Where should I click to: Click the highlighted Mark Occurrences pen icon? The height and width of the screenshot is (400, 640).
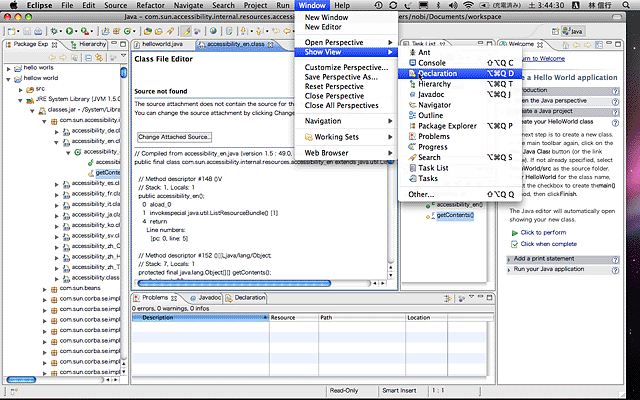186,31
